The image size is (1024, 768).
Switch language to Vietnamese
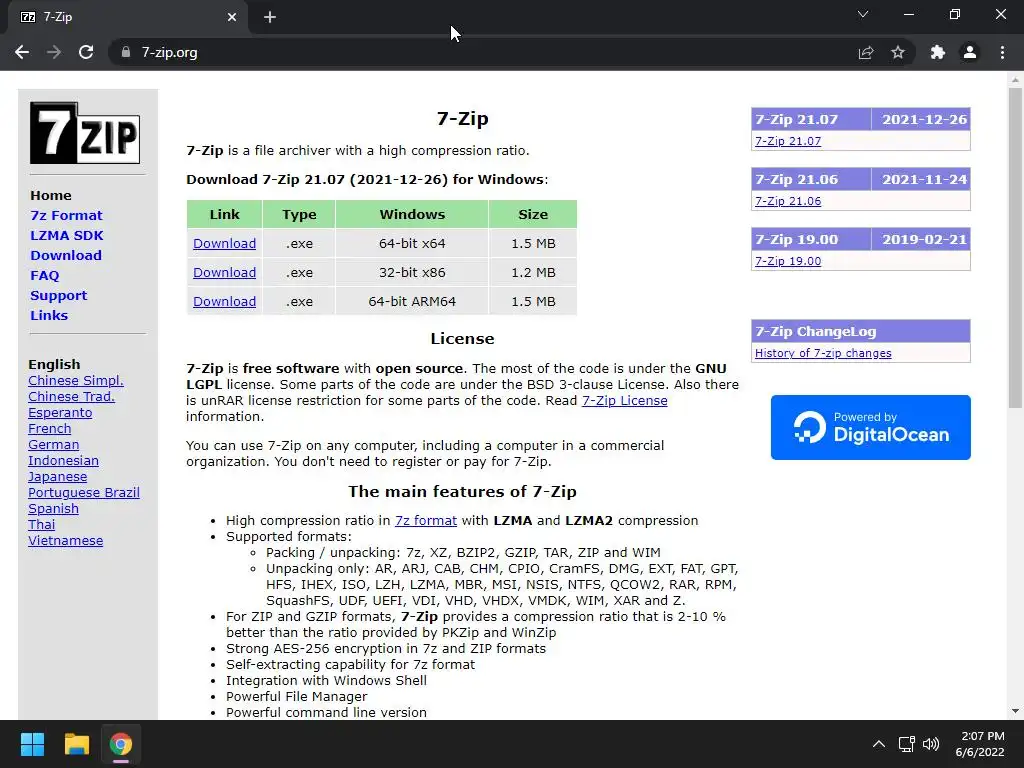click(65, 541)
